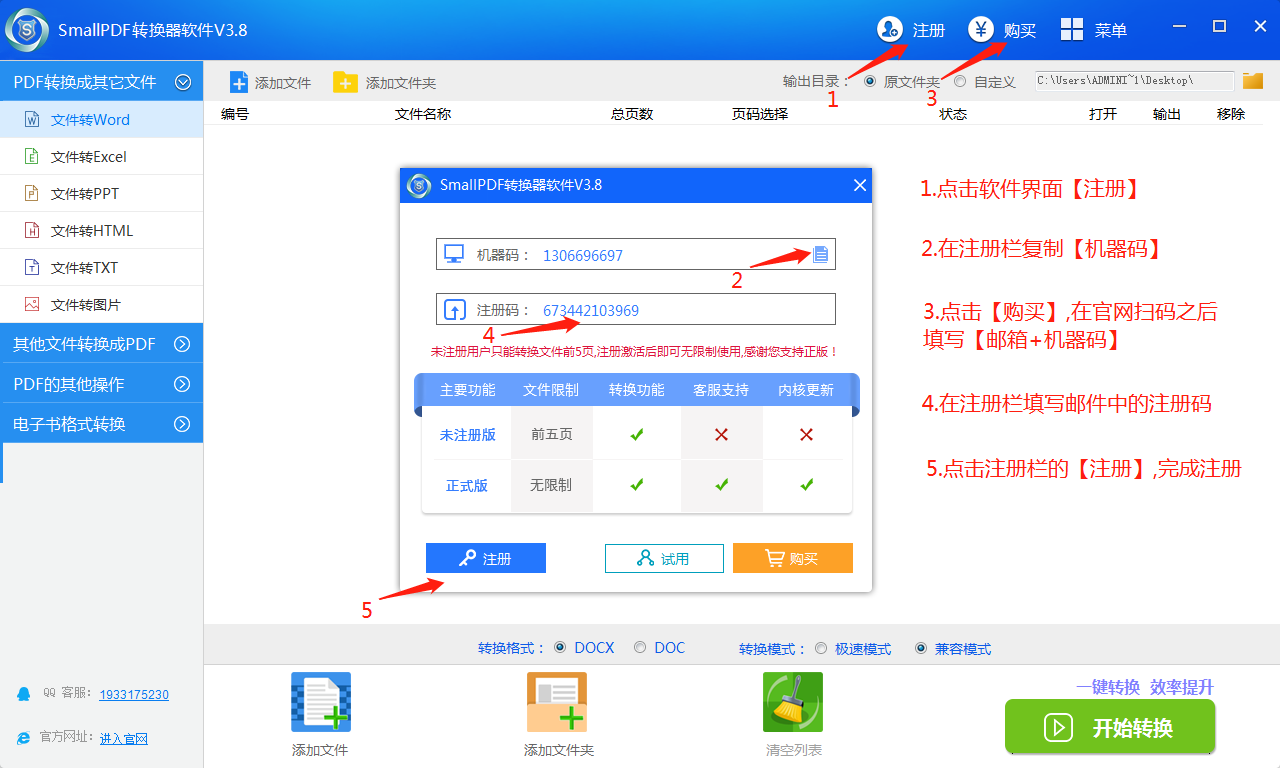Screen dimensions: 1280x768
Task: Click the 无限制 table cell
Action: [552, 485]
